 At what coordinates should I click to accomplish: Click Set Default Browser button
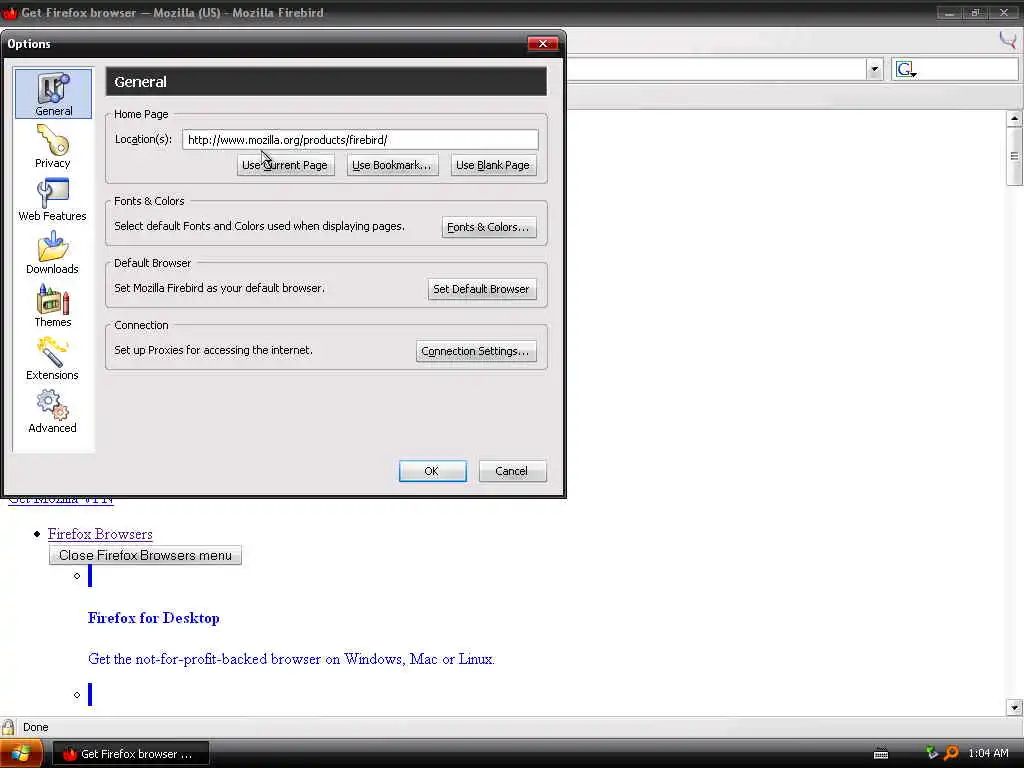pyautogui.click(x=481, y=289)
